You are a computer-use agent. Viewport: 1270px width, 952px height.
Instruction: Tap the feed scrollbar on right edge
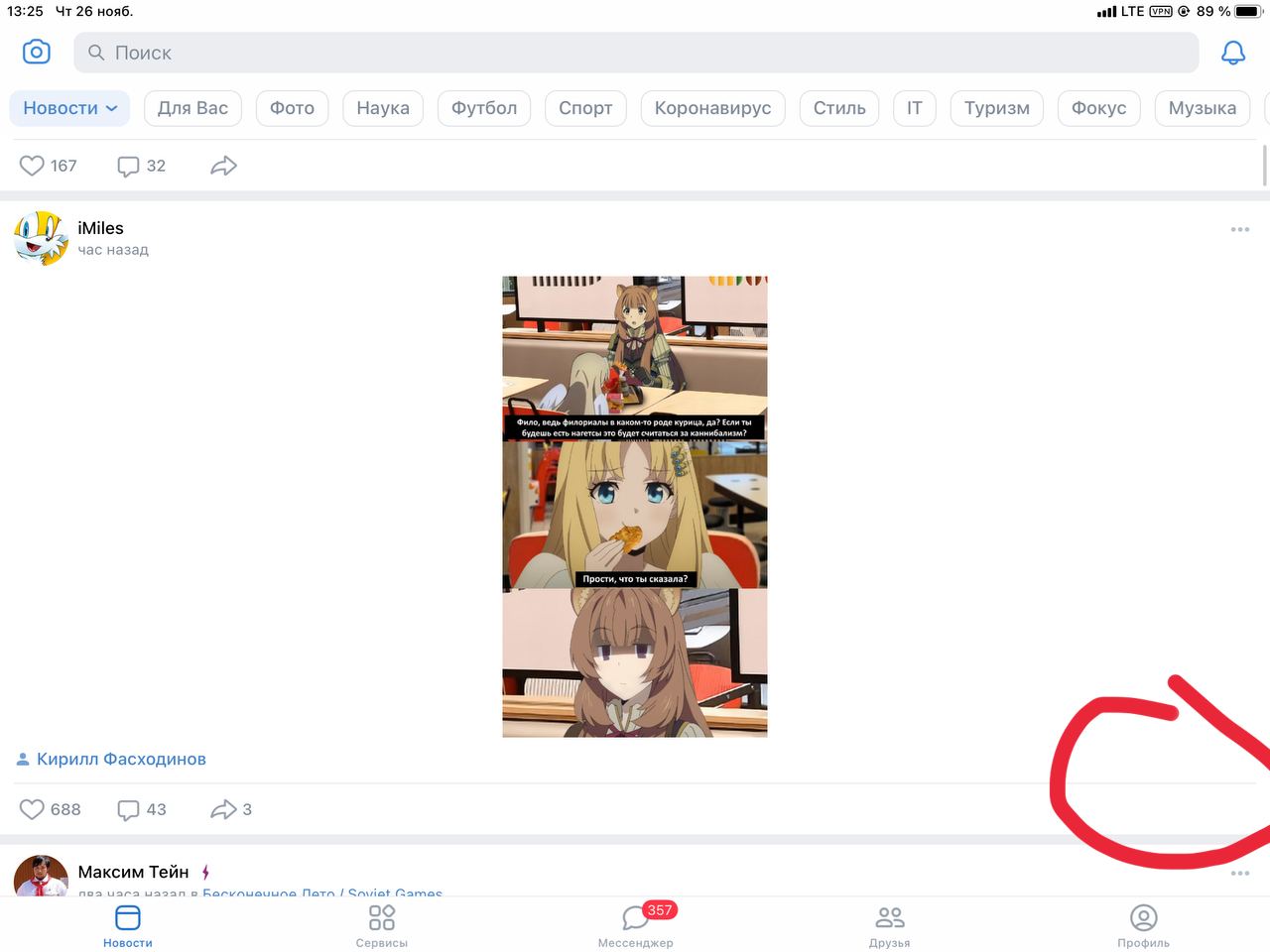click(x=1265, y=164)
